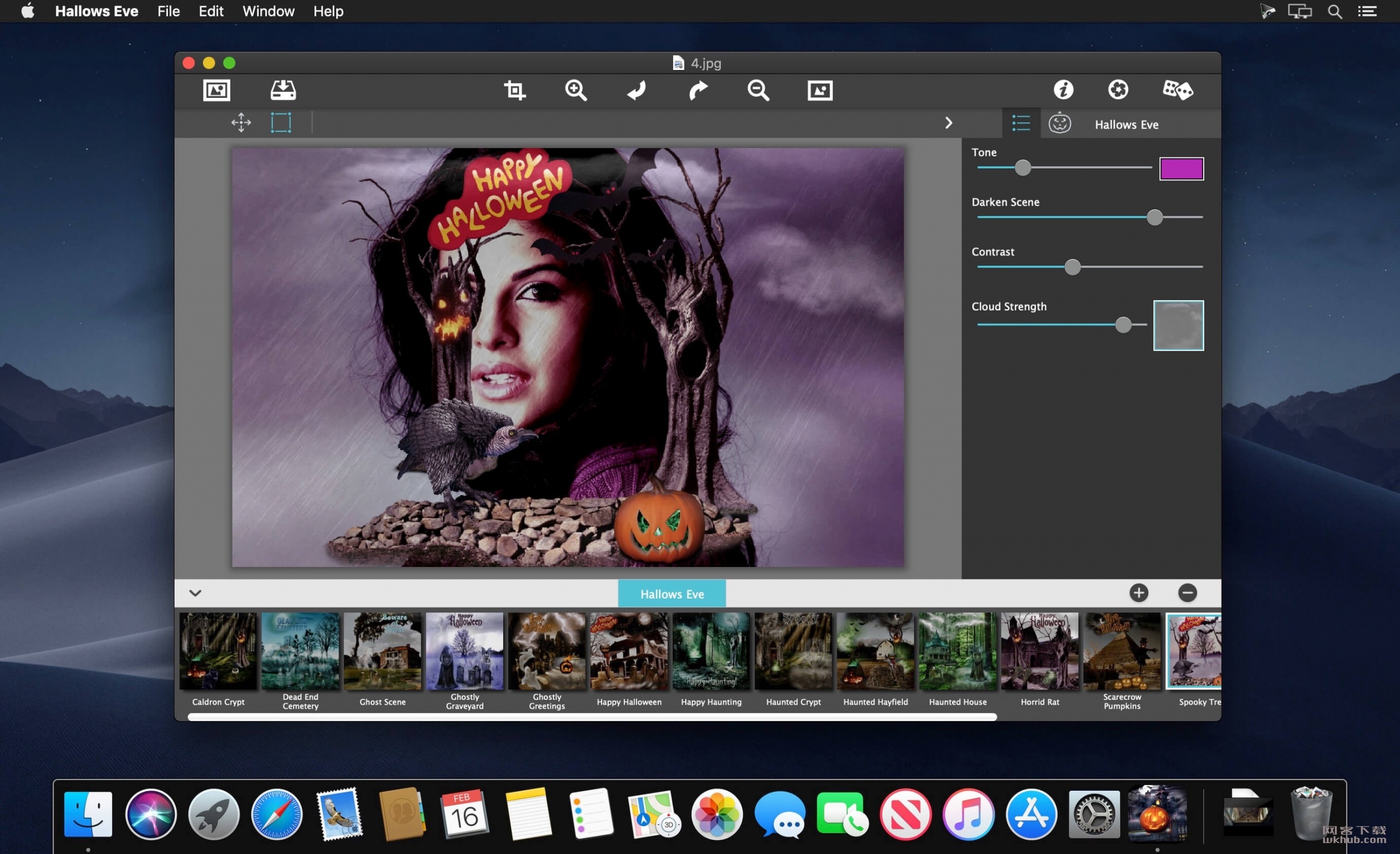The height and width of the screenshot is (854, 1400).
Task: Open Finder from the Dock
Action: tap(88, 814)
